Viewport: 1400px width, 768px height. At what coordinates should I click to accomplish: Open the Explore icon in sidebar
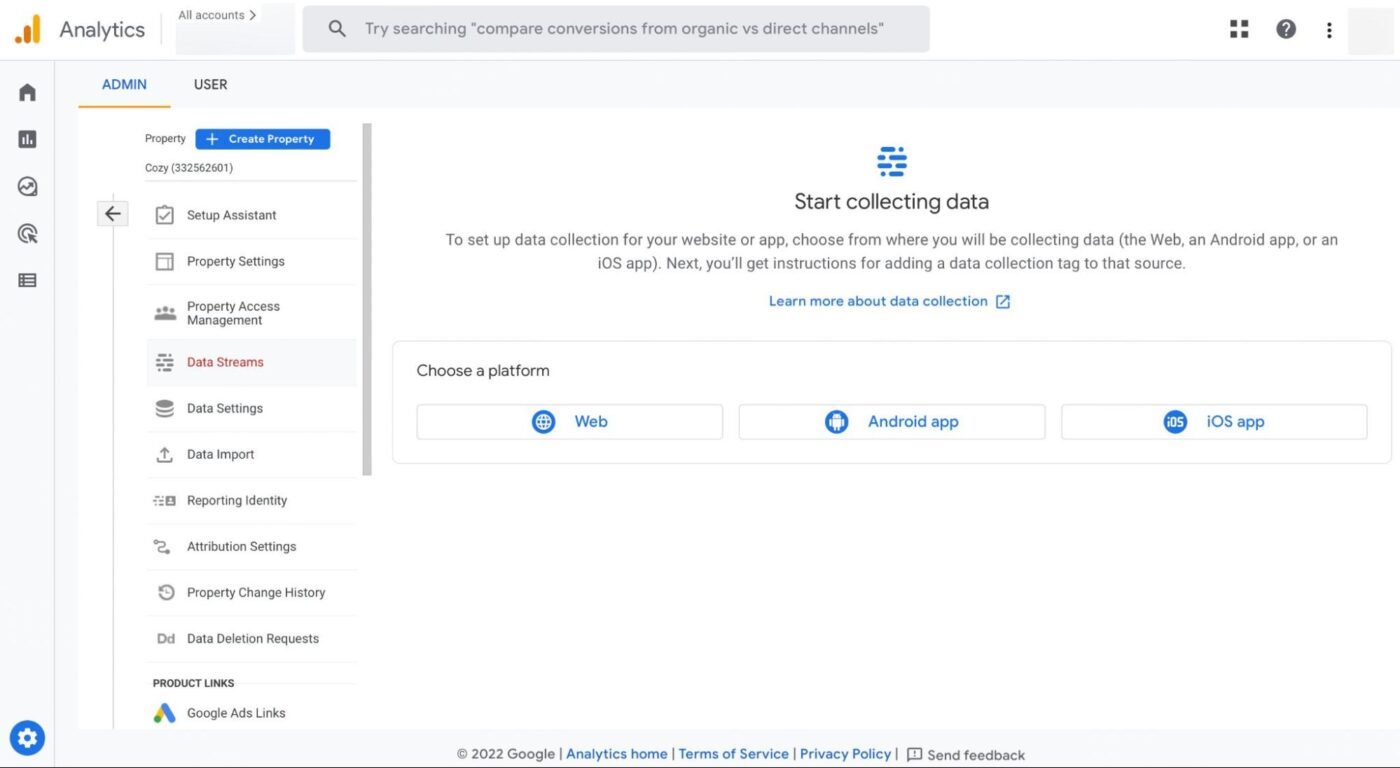(27, 186)
